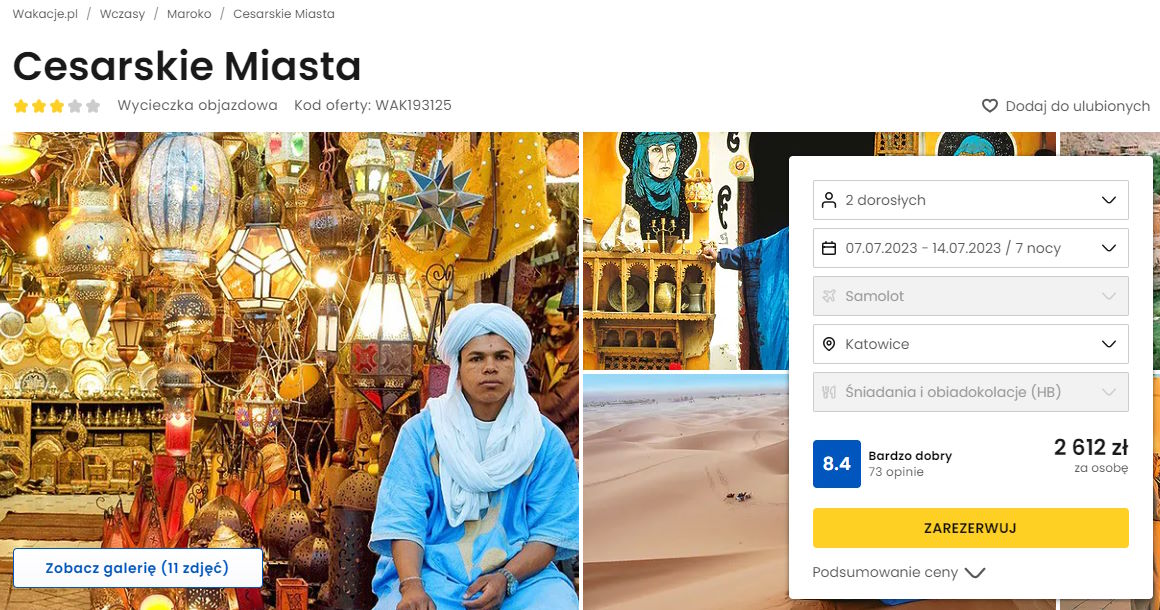Image resolution: width=1160 pixels, height=610 pixels.
Task: Open the desert dunes photo thumbnail
Action: click(686, 492)
